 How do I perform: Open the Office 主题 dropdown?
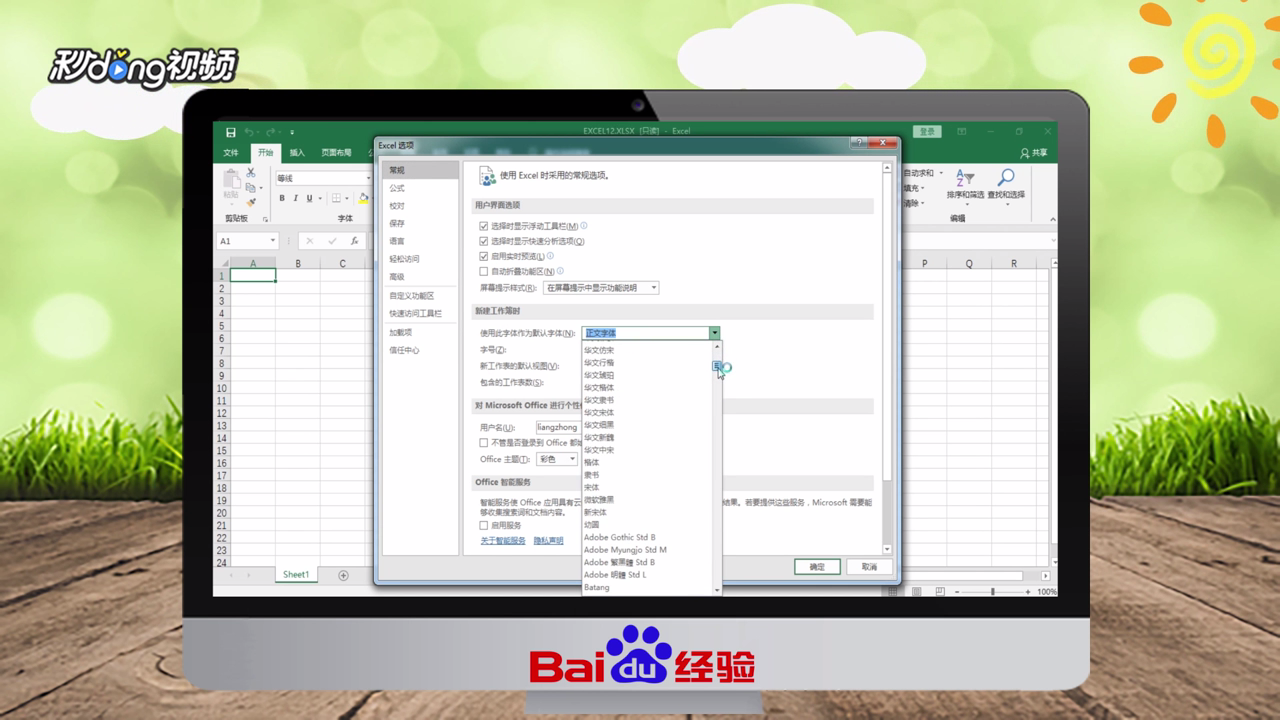(x=557, y=459)
